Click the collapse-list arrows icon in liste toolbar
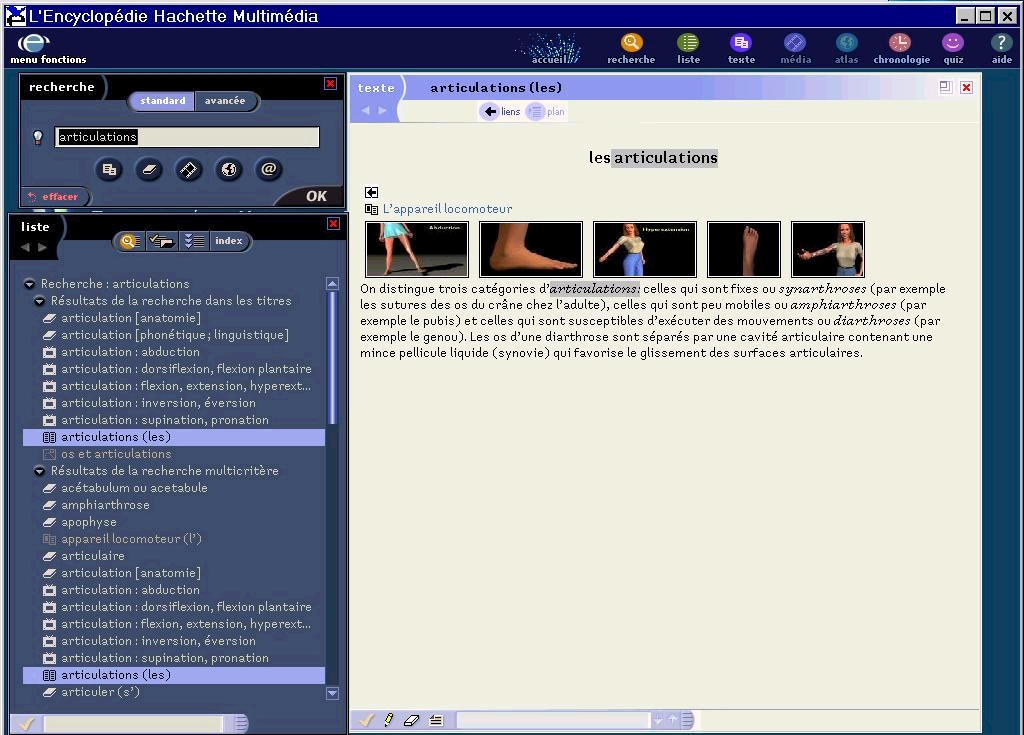Screen dimensions: 1024x735 click(x=194, y=241)
